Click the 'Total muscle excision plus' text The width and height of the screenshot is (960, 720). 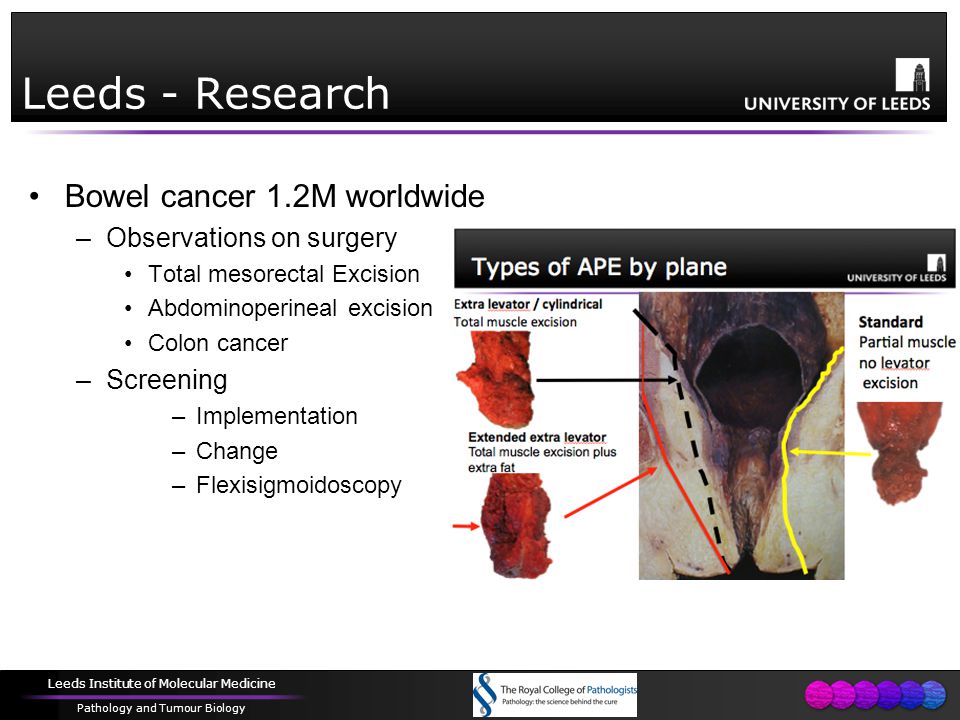[x=542, y=452]
